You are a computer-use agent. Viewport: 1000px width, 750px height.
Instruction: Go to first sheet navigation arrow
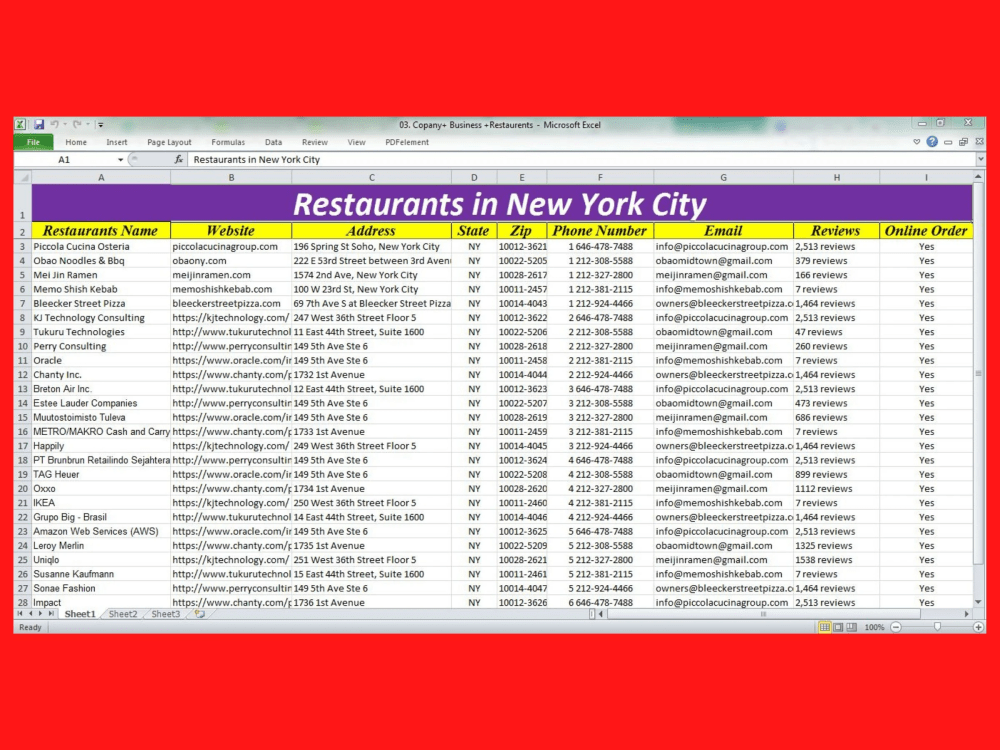click(x=20, y=614)
